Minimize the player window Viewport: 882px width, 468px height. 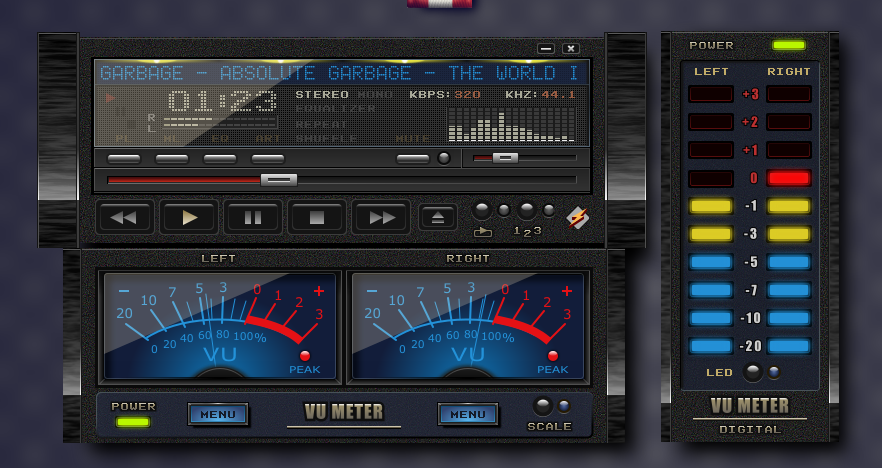point(545,48)
